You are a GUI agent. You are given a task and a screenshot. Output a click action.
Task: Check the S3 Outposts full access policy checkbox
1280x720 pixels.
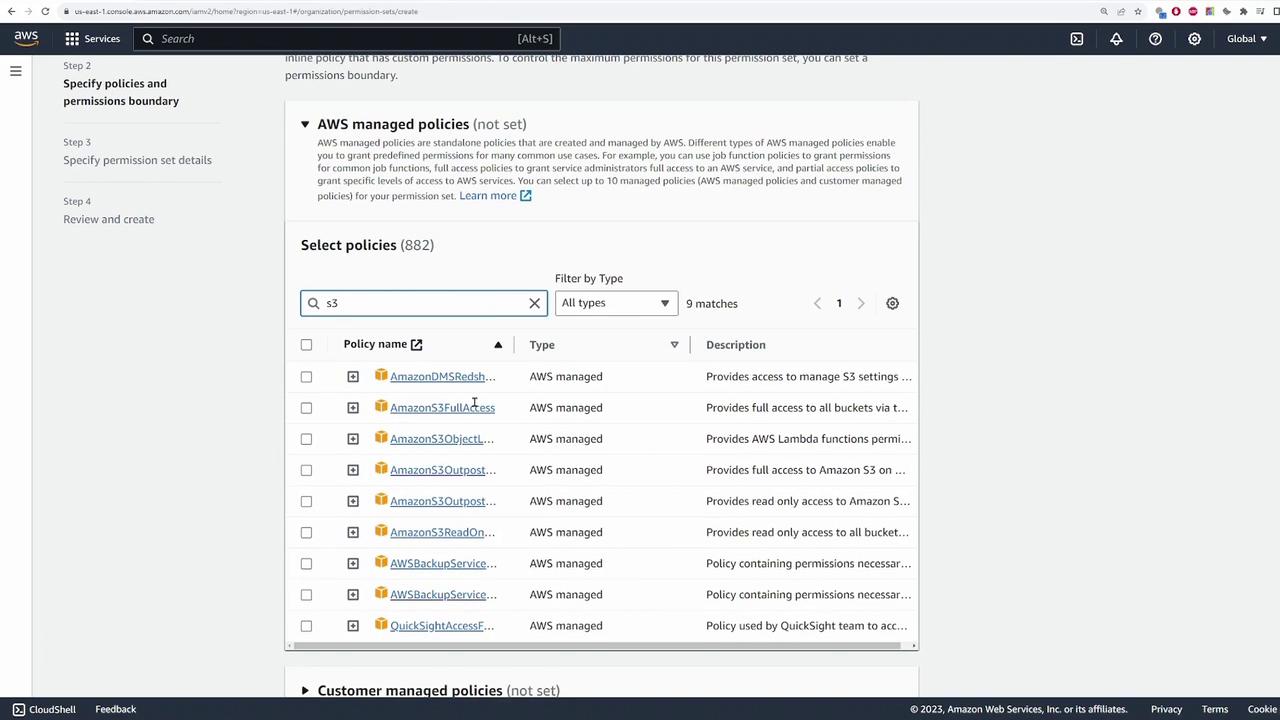pyautogui.click(x=306, y=470)
